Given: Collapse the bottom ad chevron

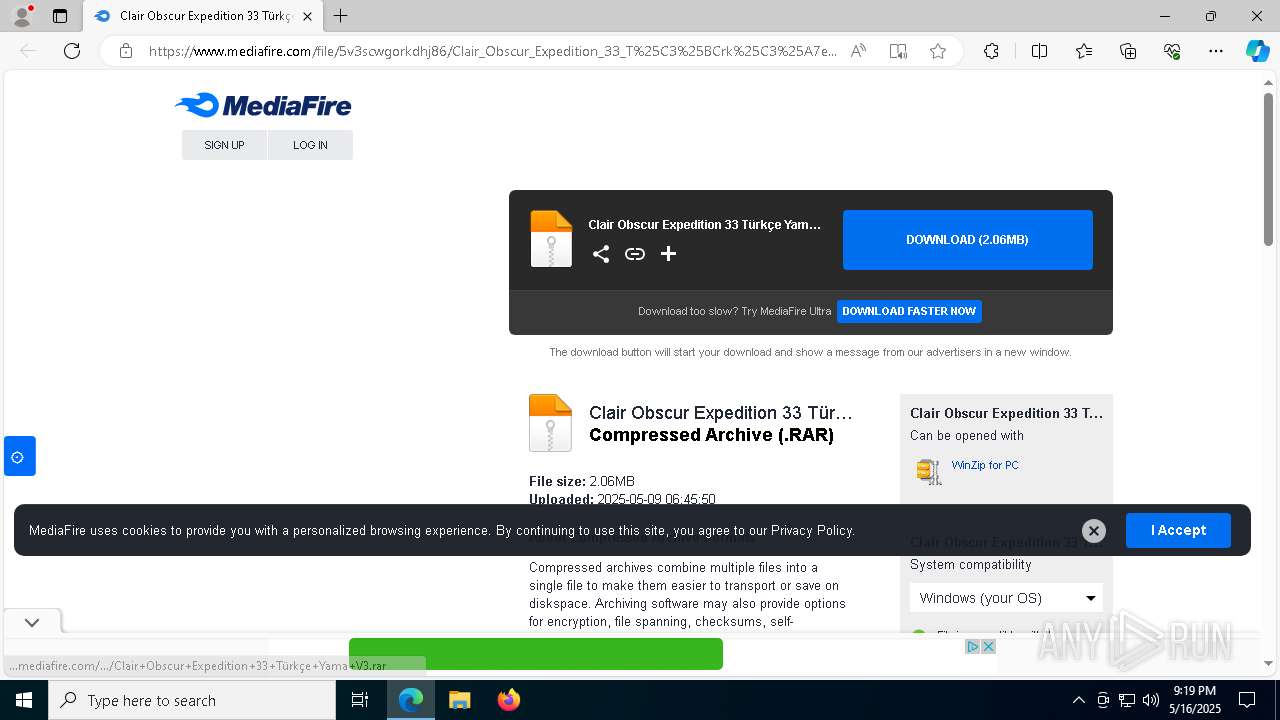Looking at the screenshot, I should click(x=32, y=622).
